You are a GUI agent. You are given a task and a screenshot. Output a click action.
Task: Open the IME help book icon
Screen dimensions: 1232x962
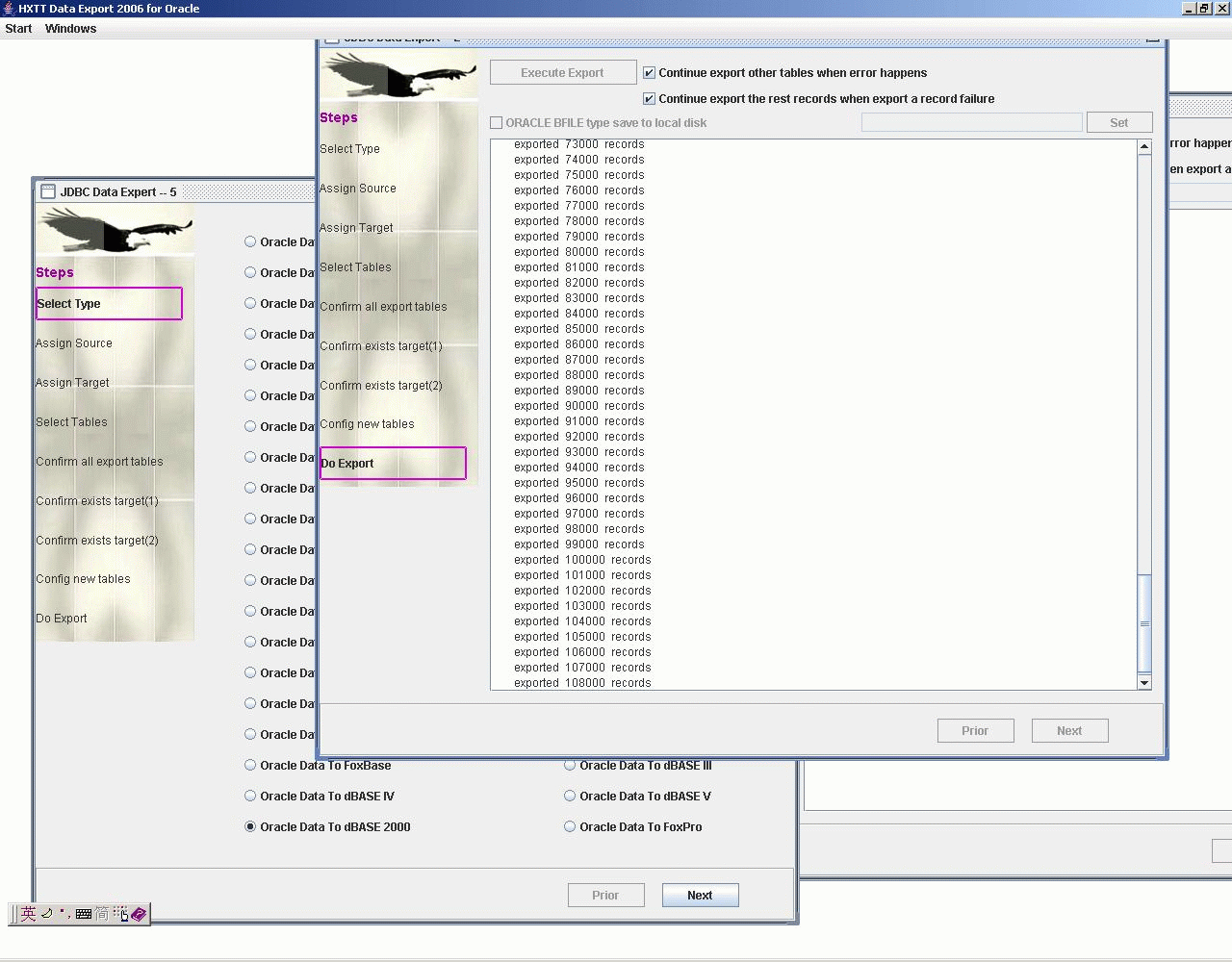pyautogui.click(x=139, y=914)
